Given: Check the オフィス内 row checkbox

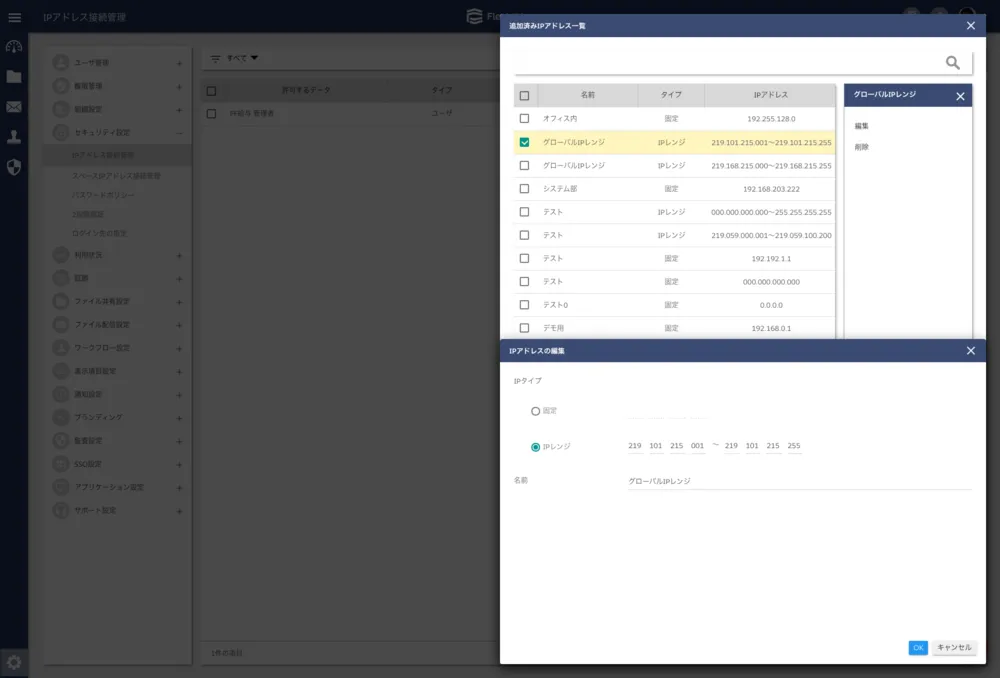Looking at the screenshot, I should click(524, 118).
